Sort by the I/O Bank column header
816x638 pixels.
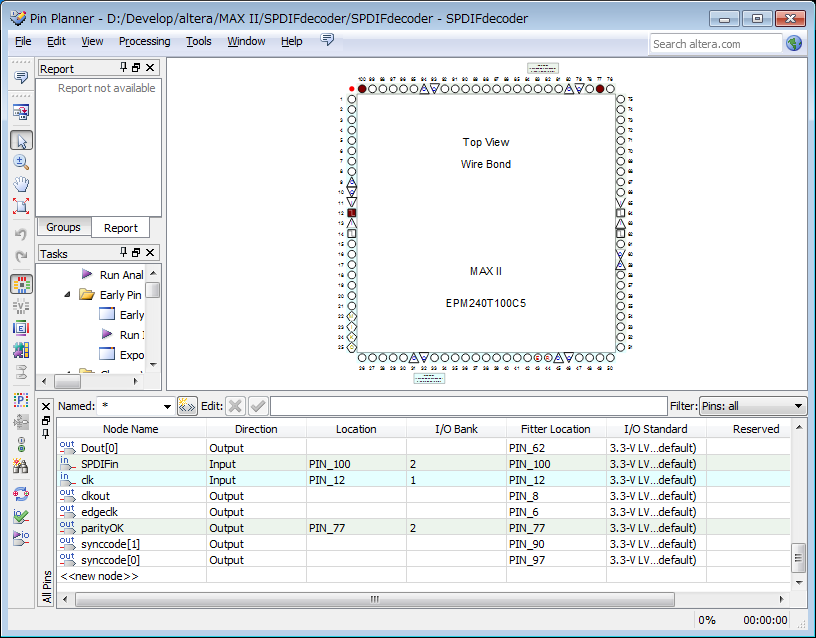click(x=456, y=429)
